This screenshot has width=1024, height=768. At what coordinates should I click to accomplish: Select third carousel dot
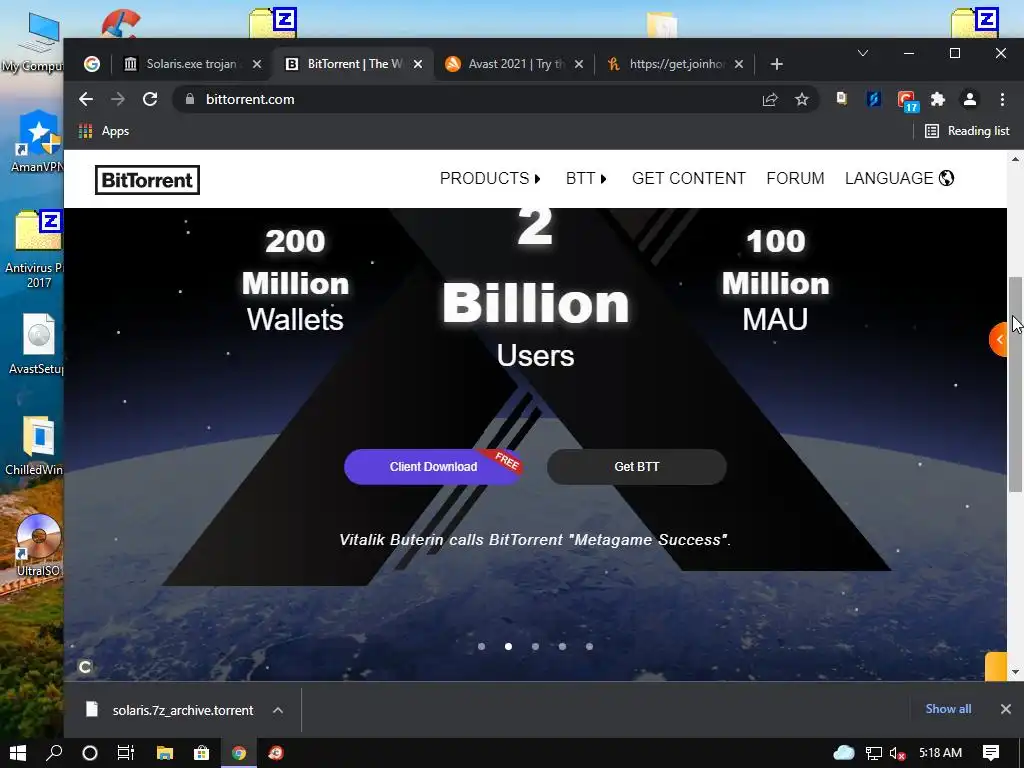536,647
